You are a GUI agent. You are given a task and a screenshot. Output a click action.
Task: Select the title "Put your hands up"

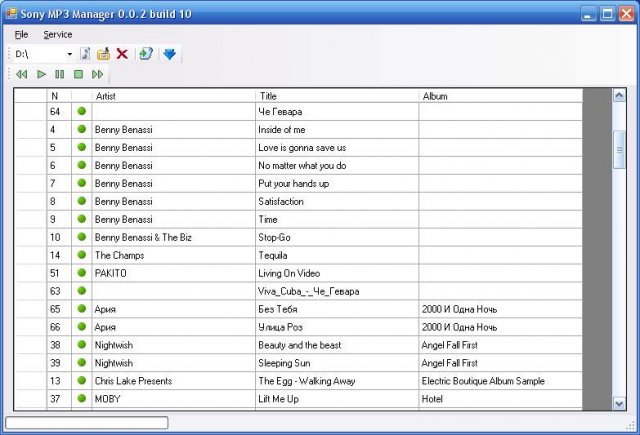point(293,184)
